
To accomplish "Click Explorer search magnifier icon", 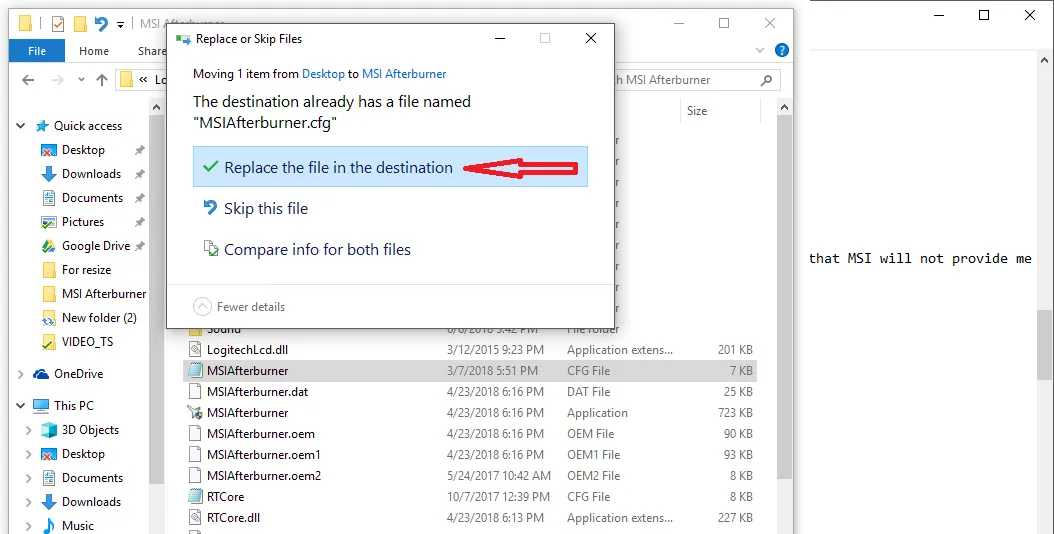I will [x=766, y=80].
